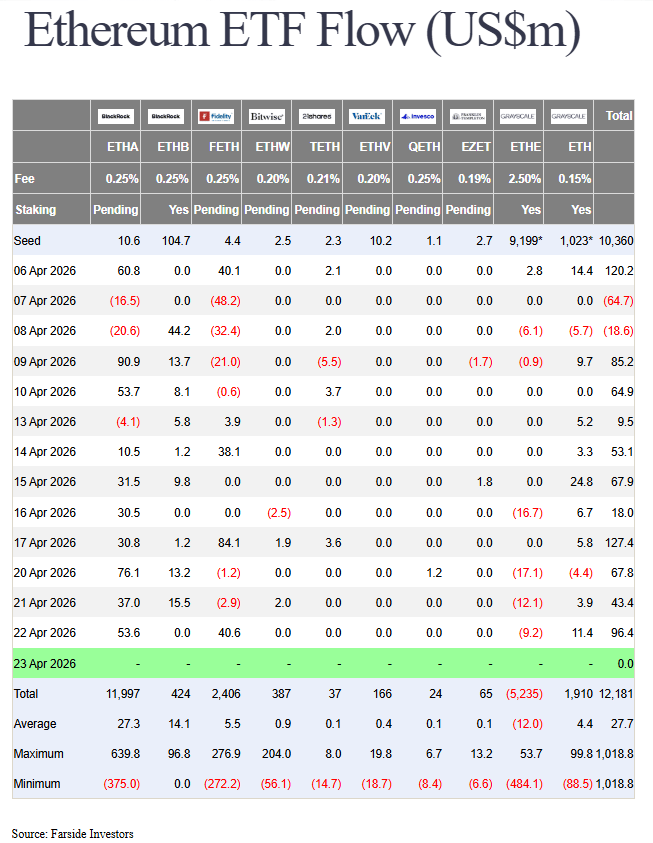Select the Fee row label

[x=25, y=179]
